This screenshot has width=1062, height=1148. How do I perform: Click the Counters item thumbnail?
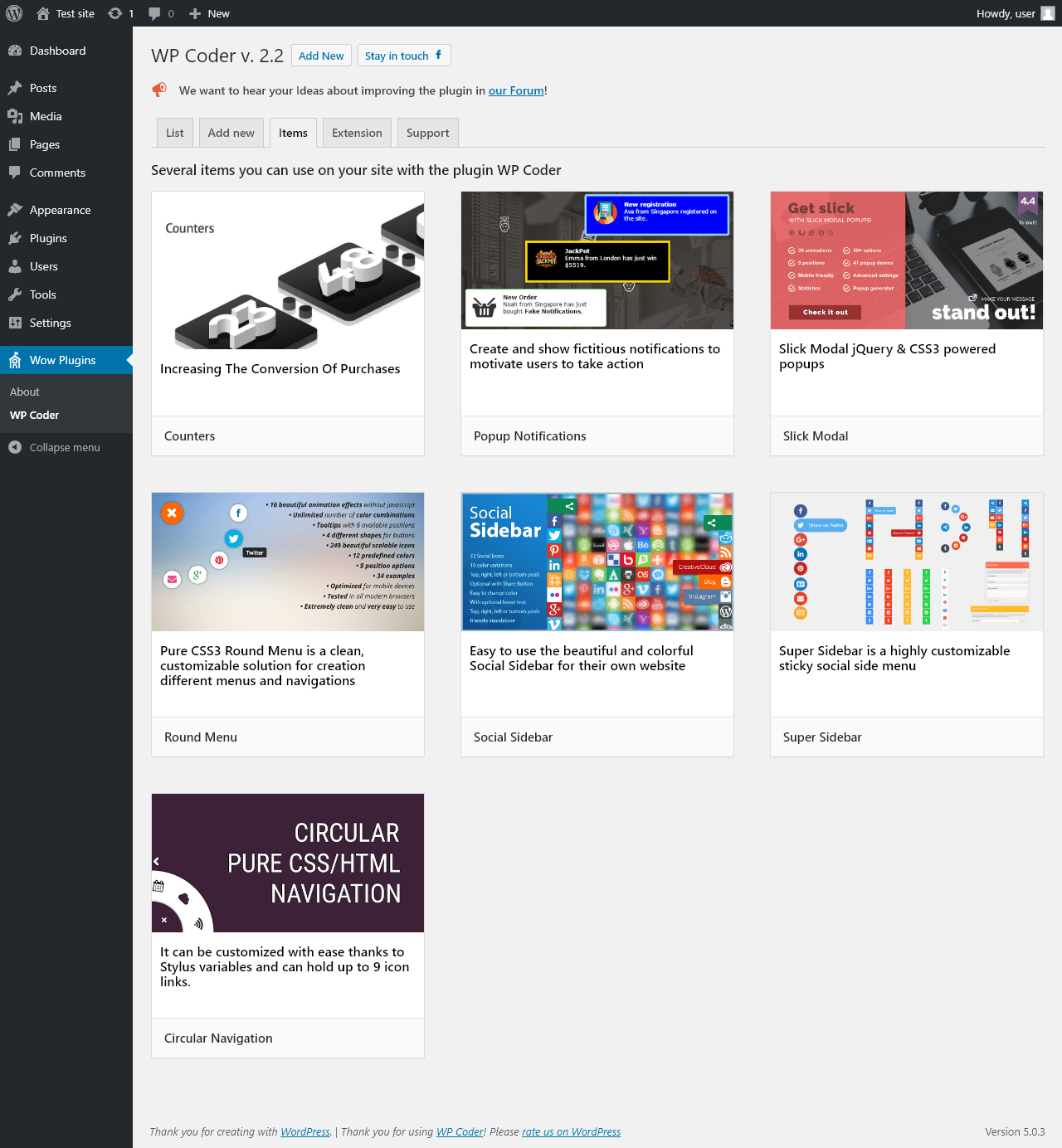288,270
